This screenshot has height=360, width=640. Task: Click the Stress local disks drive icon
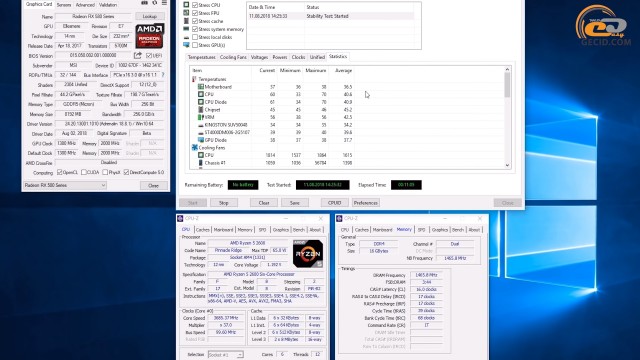[x=186, y=37]
